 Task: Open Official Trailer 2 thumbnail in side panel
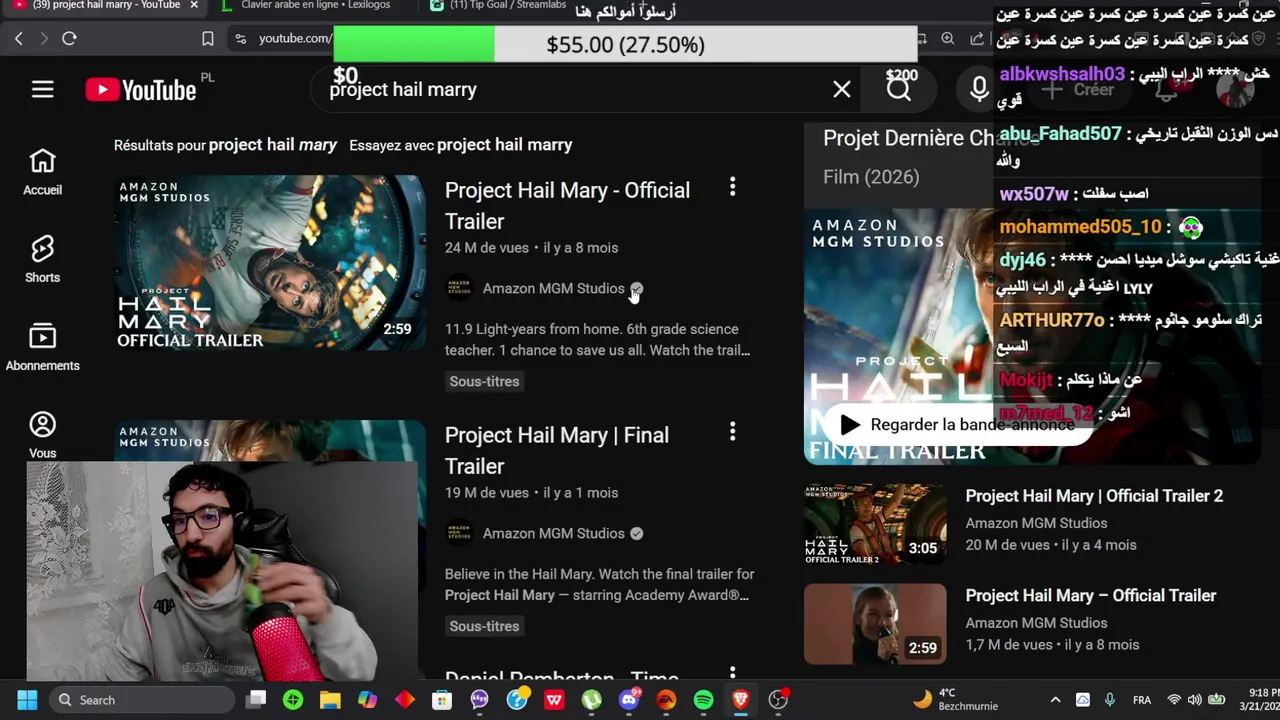click(x=875, y=524)
